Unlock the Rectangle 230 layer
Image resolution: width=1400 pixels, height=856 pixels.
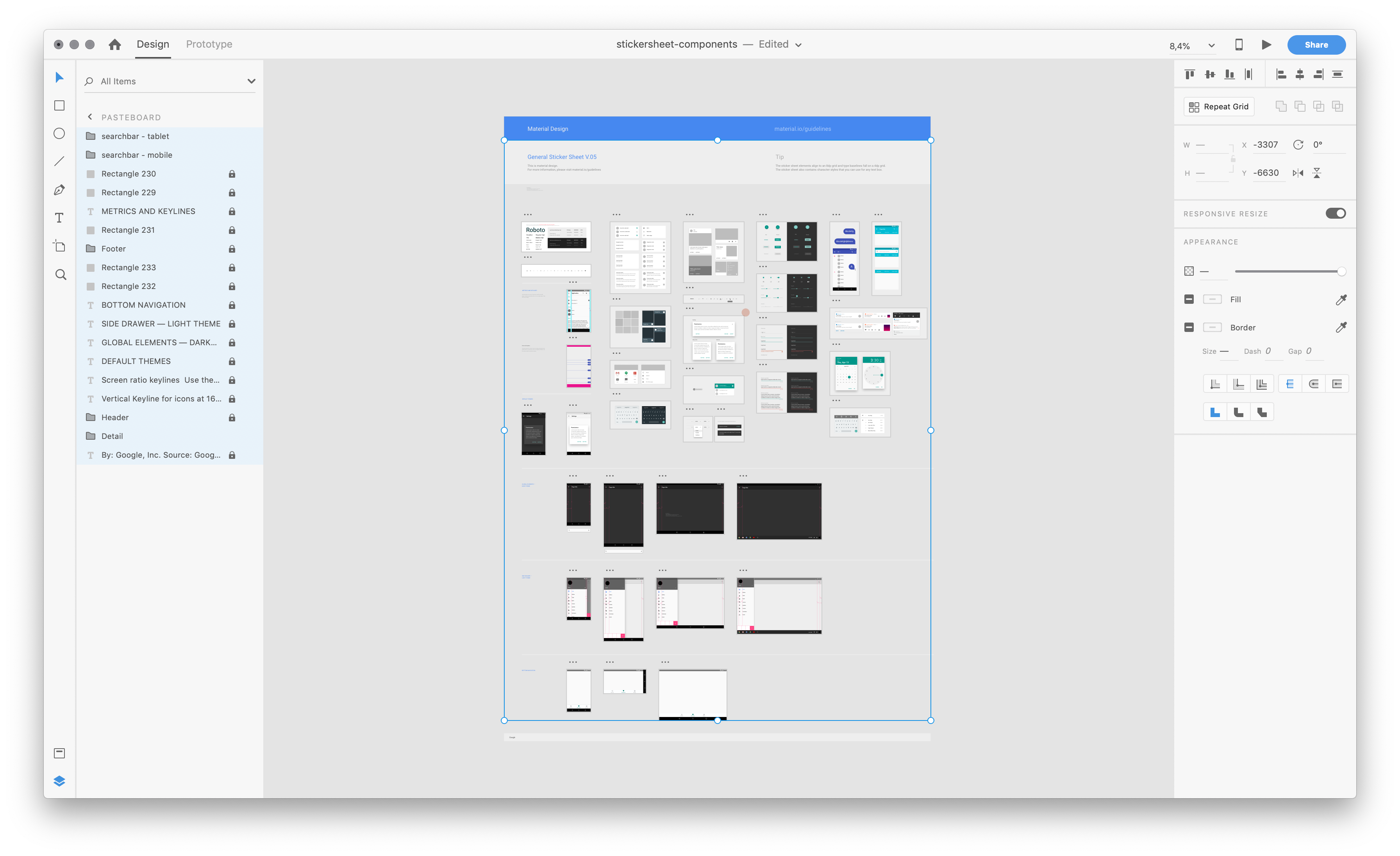click(x=232, y=174)
